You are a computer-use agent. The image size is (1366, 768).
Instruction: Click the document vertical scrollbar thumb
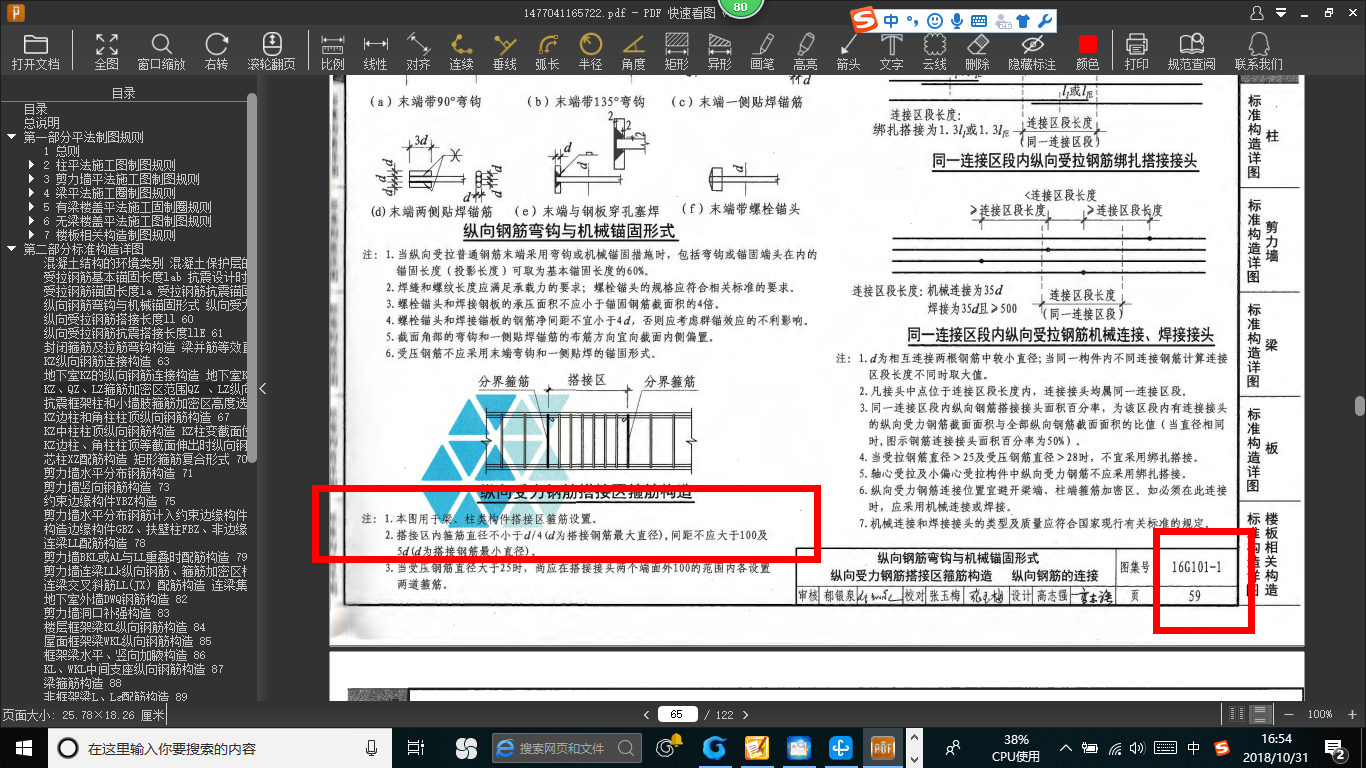pyautogui.click(x=1360, y=405)
